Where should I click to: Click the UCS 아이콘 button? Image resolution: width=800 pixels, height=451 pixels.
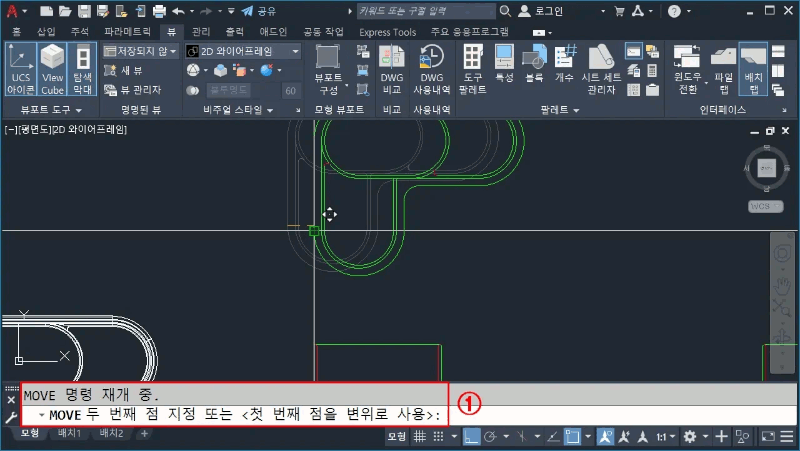coord(20,68)
